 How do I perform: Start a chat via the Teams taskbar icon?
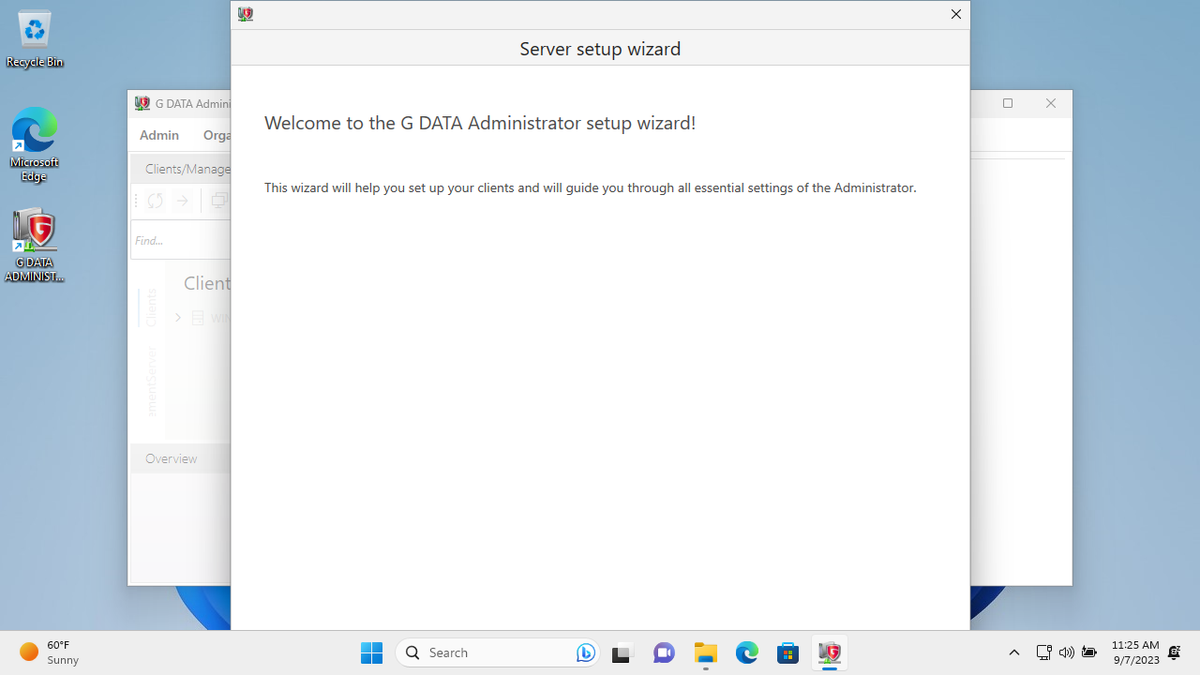(664, 652)
